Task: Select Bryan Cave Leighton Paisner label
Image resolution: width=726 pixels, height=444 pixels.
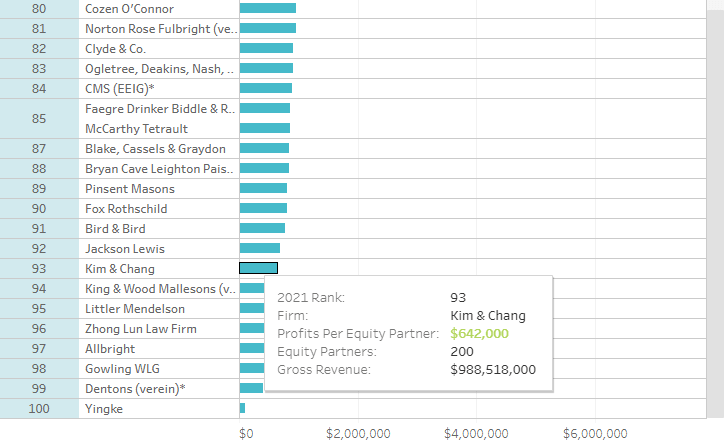Action: (159, 169)
